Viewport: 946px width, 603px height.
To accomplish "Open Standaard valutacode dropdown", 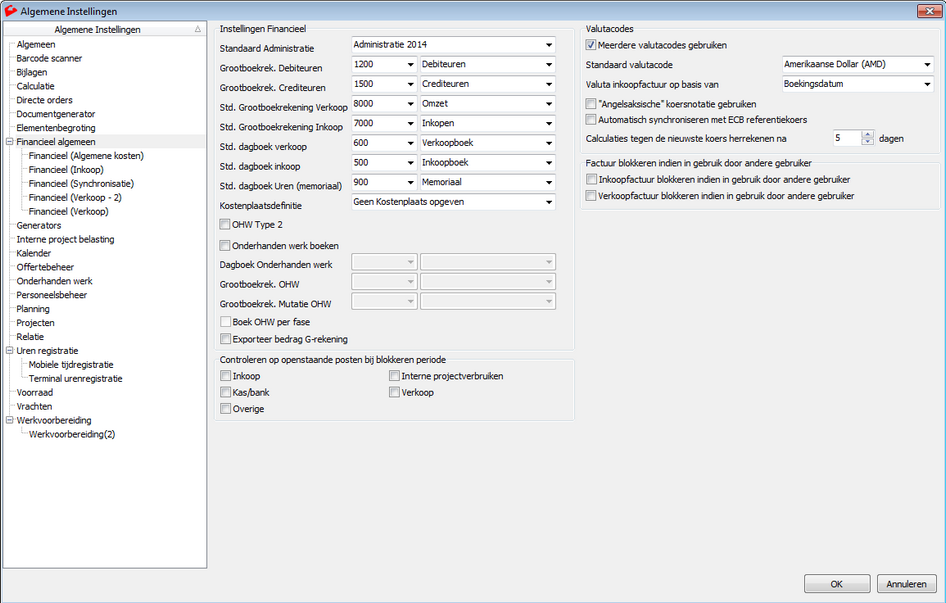I will coord(927,65).
